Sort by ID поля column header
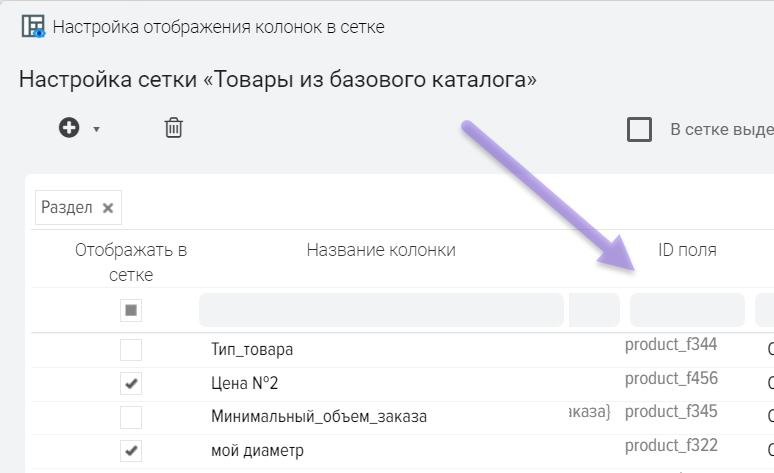Viewport: 774px width, 473px height. coord(687,250)
